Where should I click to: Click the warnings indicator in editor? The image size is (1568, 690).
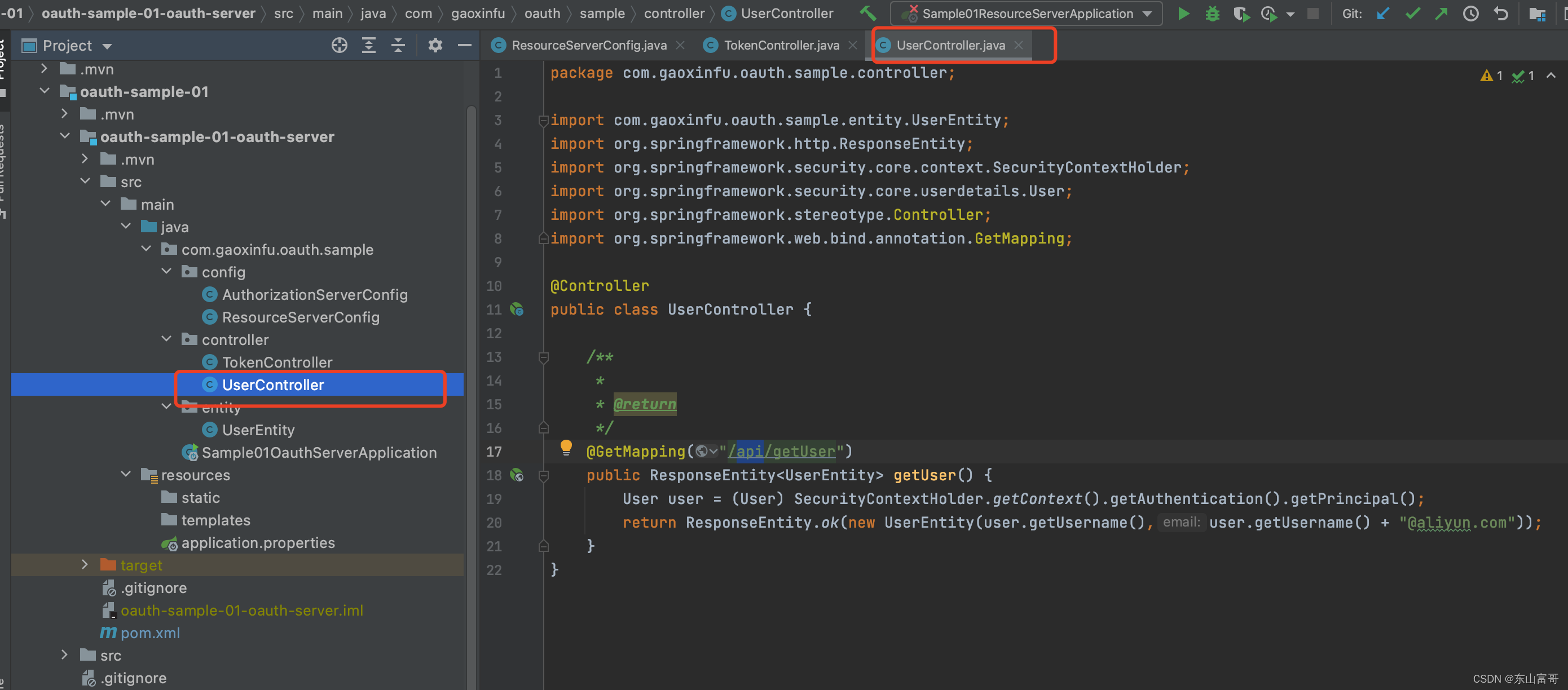point(1492,76)
